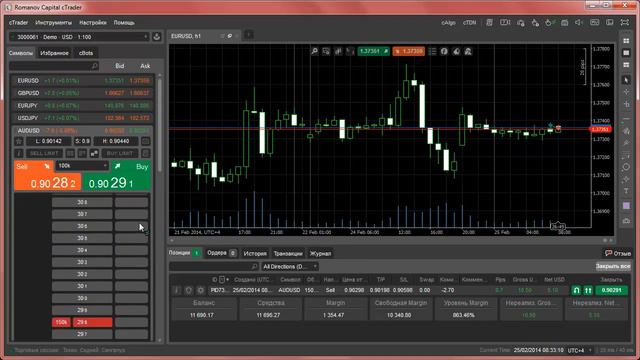Switch to the Избранное tab

(x=54, y=53)
